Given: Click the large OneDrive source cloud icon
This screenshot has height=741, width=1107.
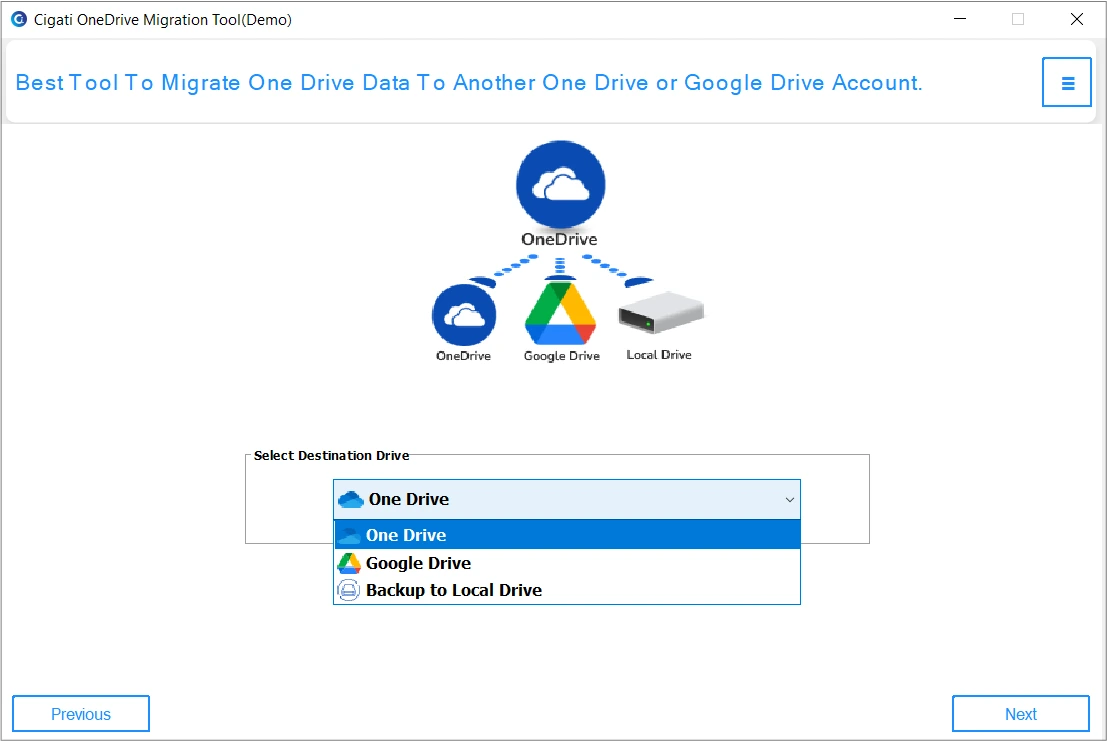Looking at the screenshot, I should [560, 185].
